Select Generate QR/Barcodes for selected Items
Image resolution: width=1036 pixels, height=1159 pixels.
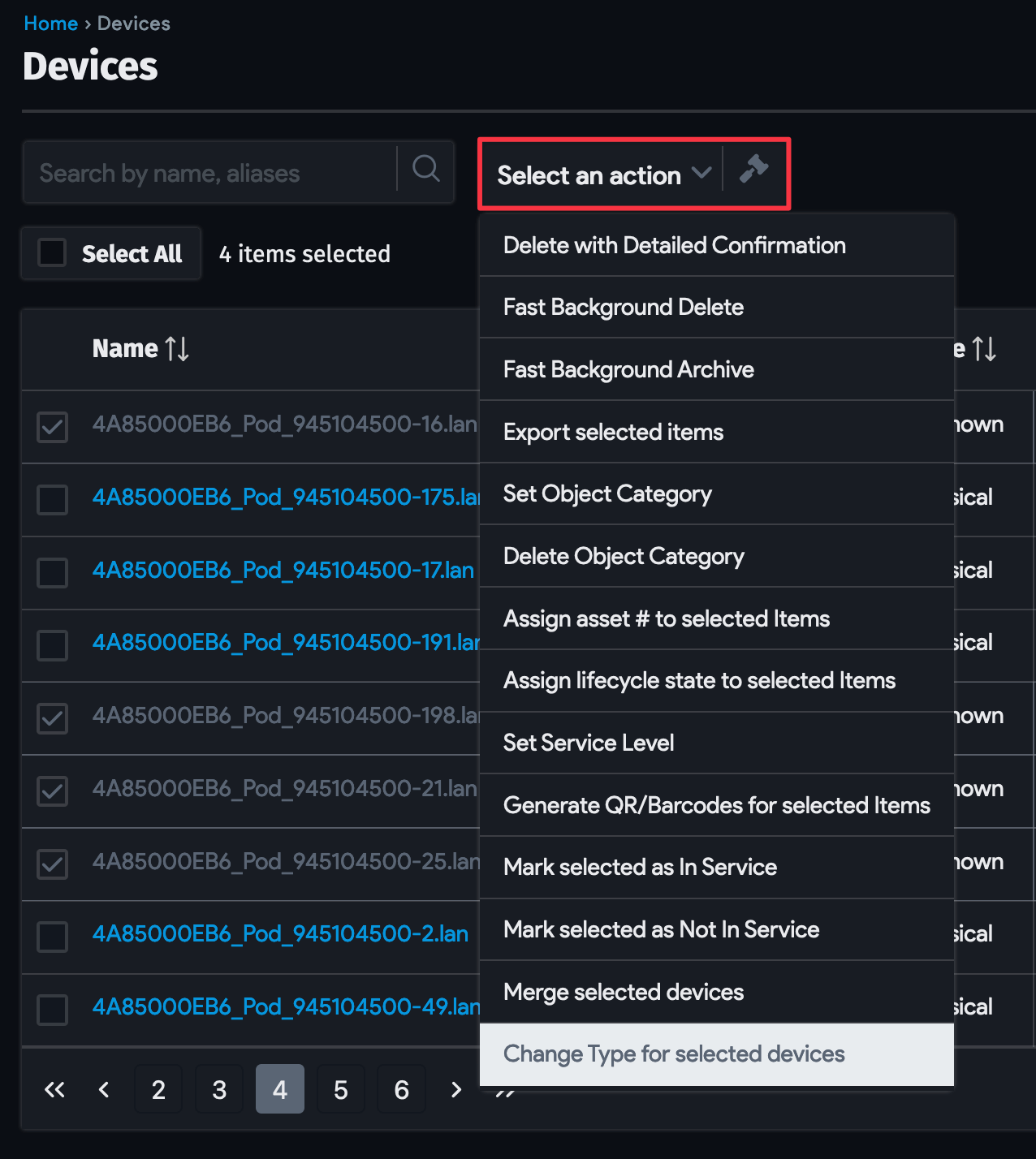[717, 805]
